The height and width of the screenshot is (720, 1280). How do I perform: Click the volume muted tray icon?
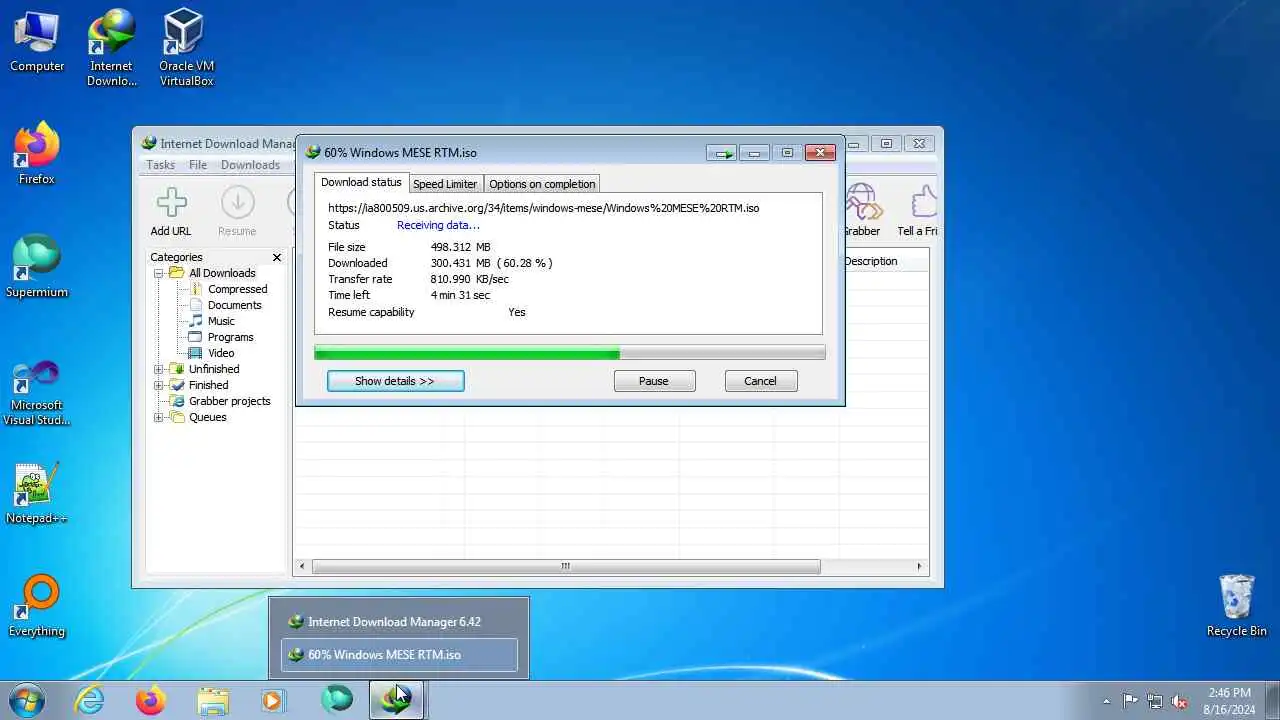(x=1180, y=701)
